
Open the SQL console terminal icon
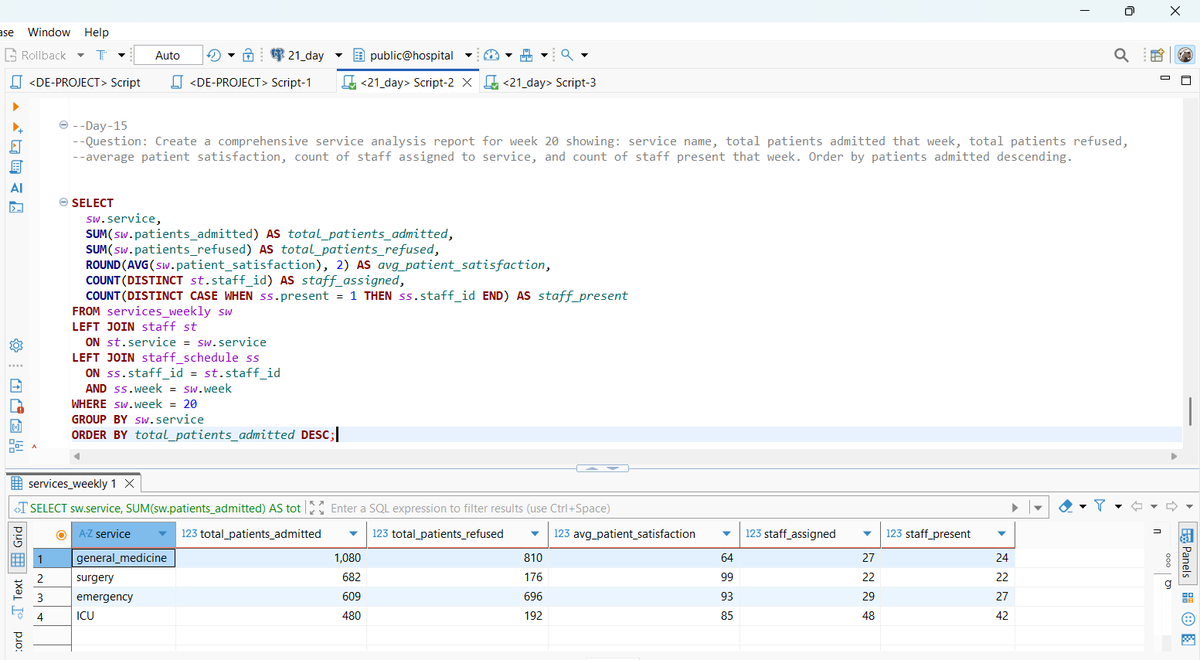click(x=15, y=207)
